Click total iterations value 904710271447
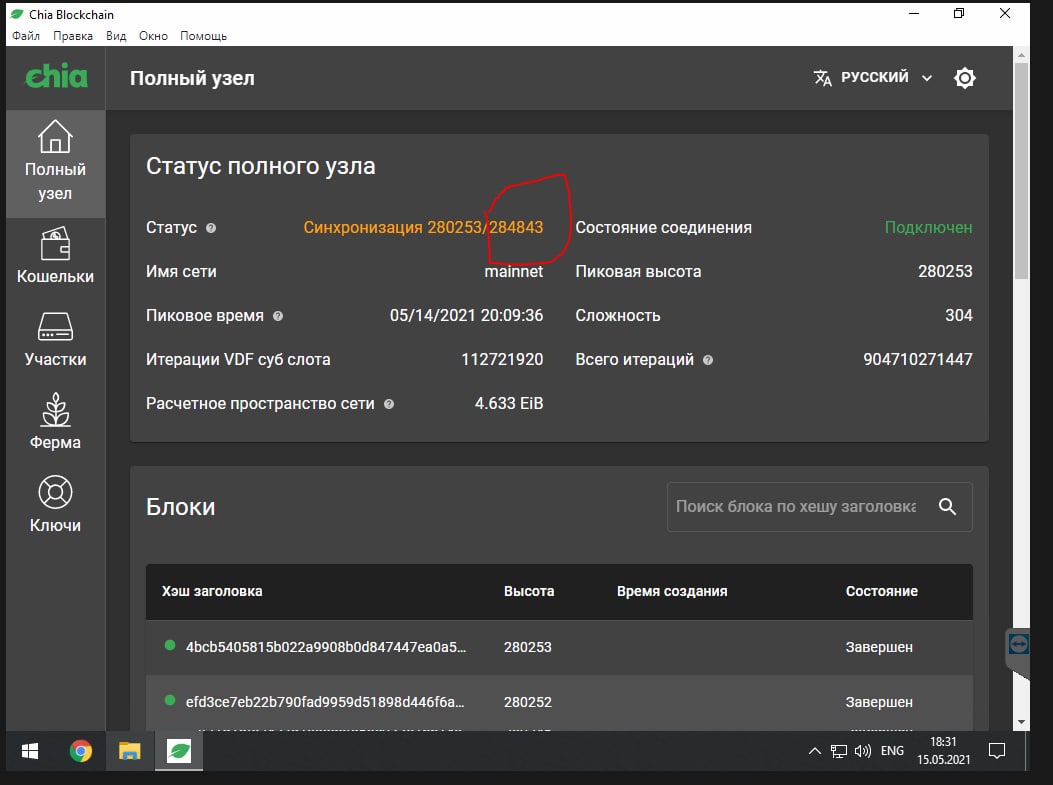Viewport: 1053px width, 785px height. pyautogui.click(x=917, y=360)
